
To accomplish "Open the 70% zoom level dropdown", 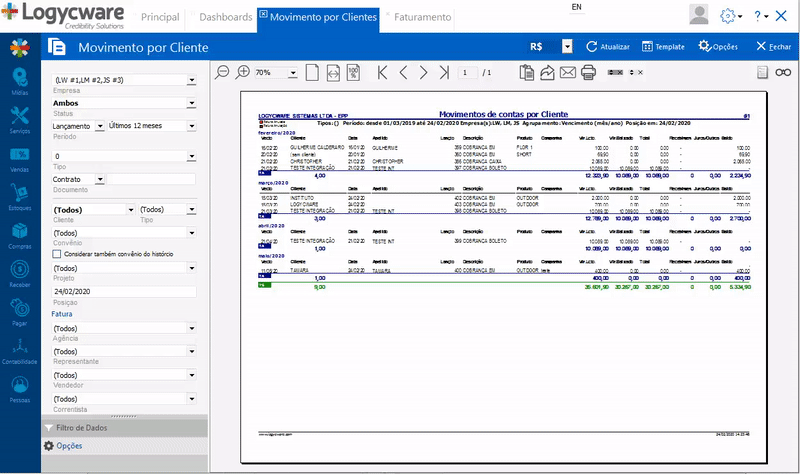I will coord(293,73).
